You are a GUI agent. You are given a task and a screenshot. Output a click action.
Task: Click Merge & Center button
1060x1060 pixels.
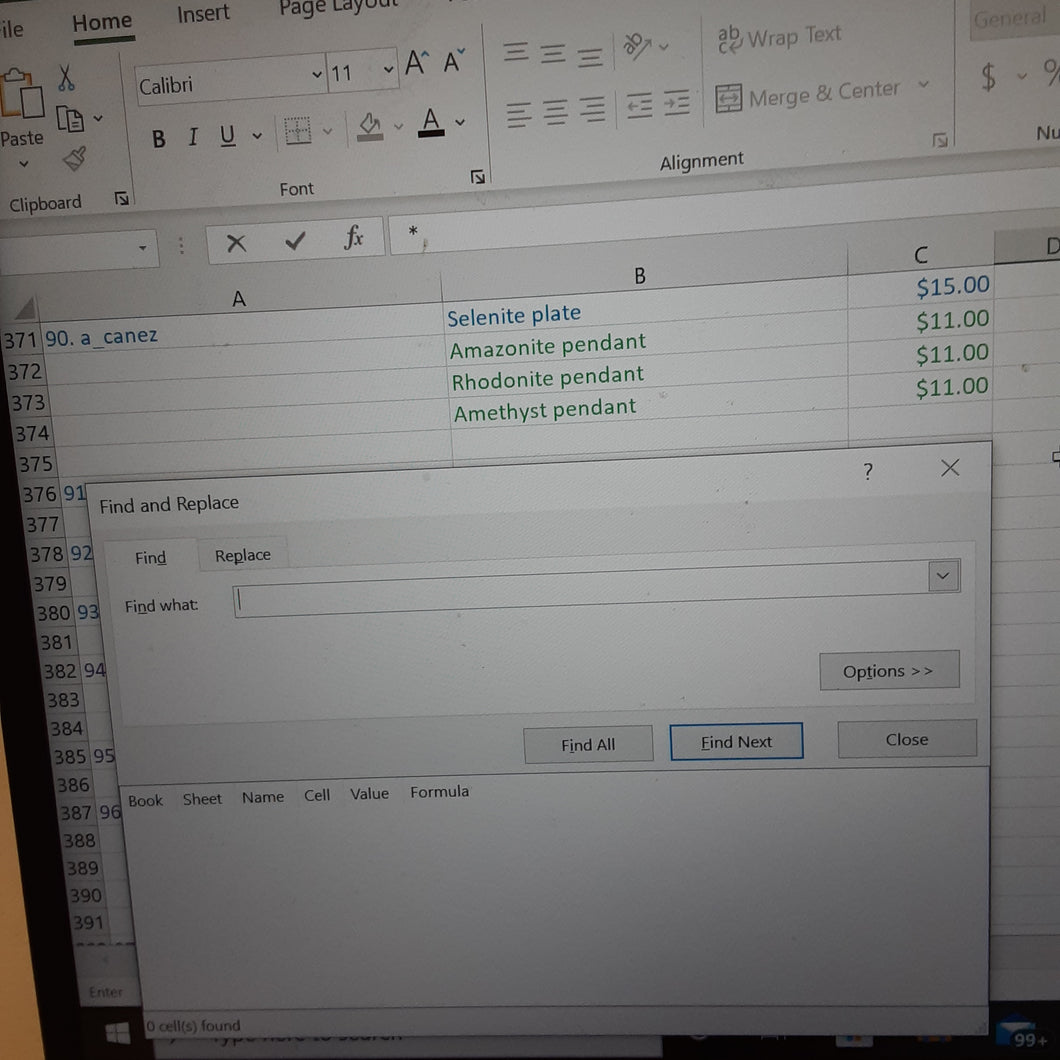point(807,95)
